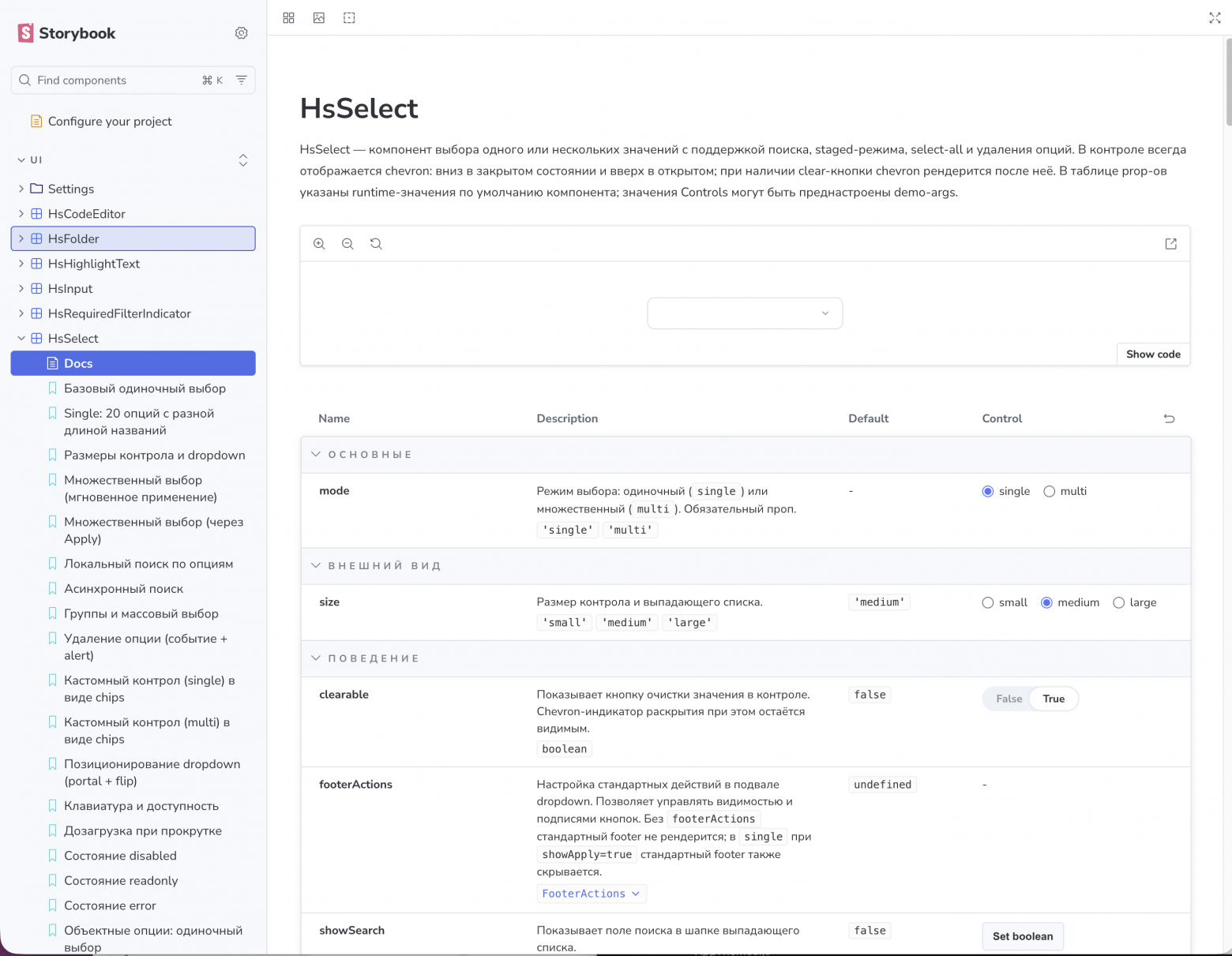
Task: Click the footerActions prop name
Action: coord(355,785)
